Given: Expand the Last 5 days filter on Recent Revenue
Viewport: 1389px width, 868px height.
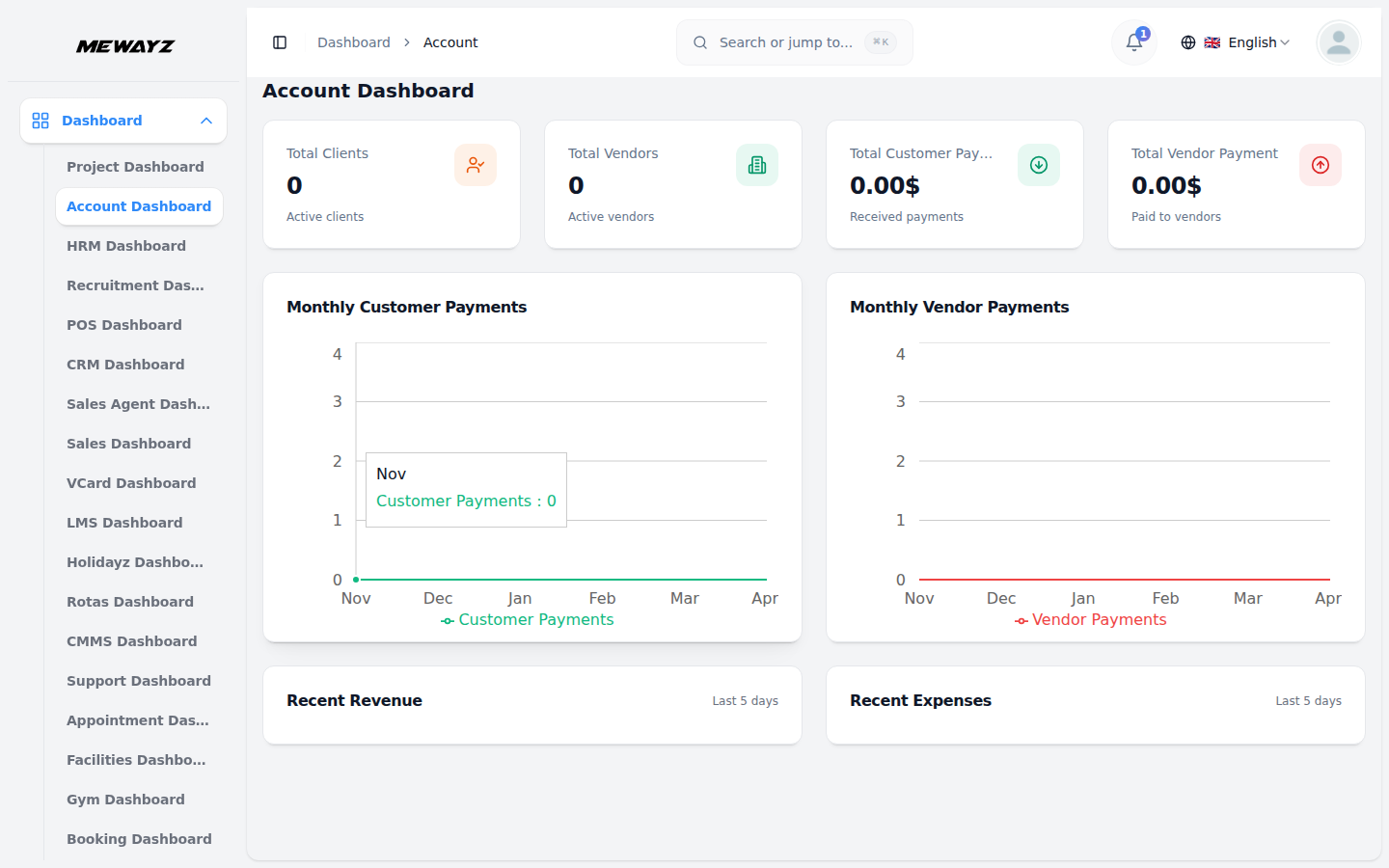Looking at the screenshot, I should click(x=745, y=700).
